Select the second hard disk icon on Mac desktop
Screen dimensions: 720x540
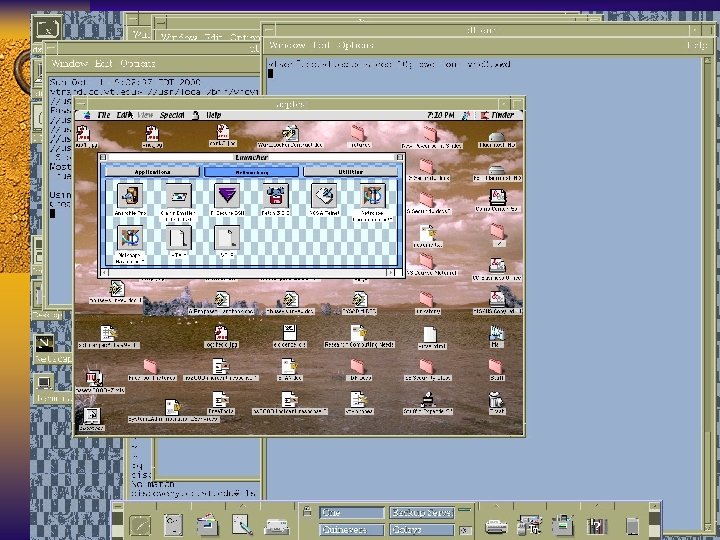pyautogui.click(x=497, y=170)
